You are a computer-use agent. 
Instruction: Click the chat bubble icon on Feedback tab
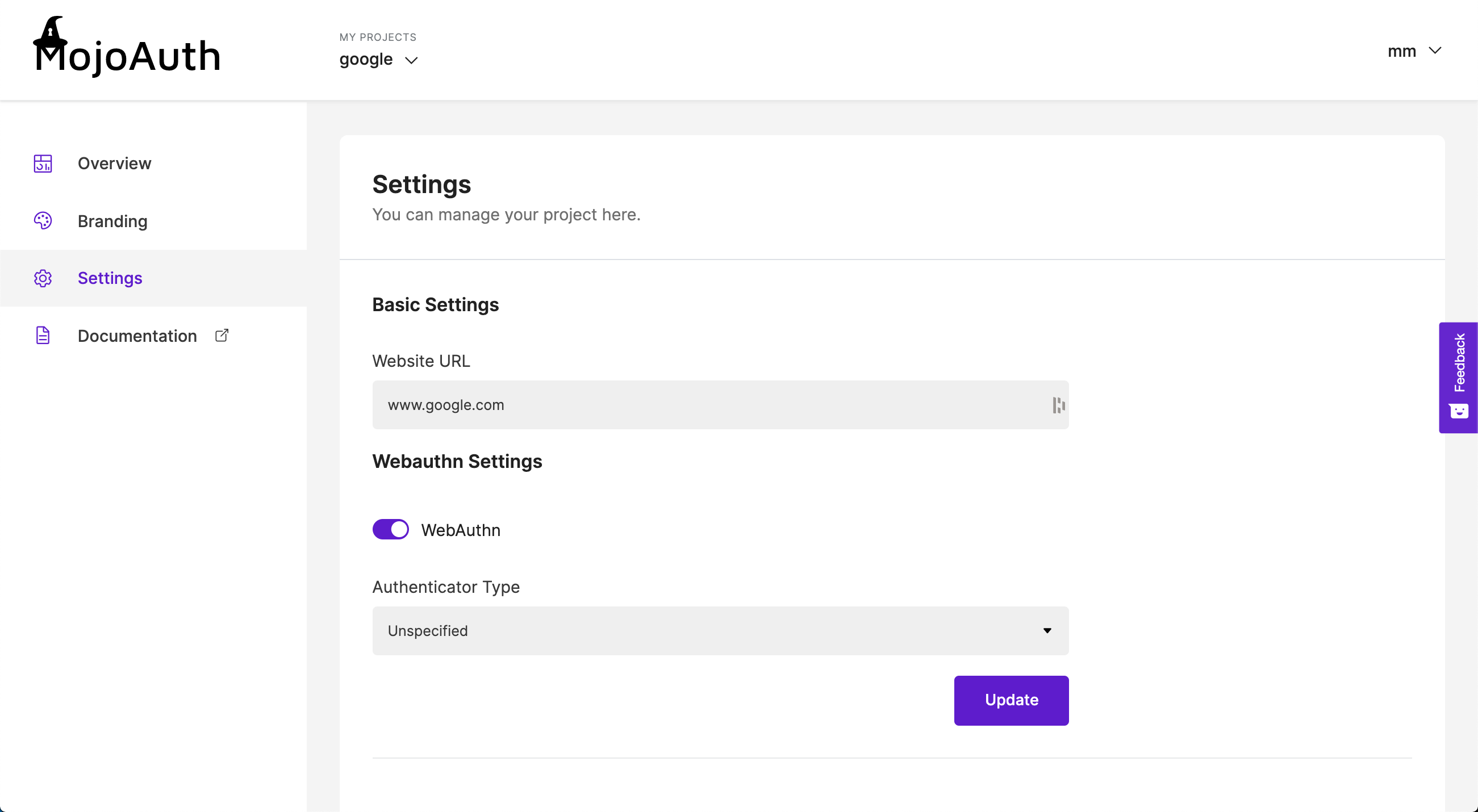tap(1458, 412)
